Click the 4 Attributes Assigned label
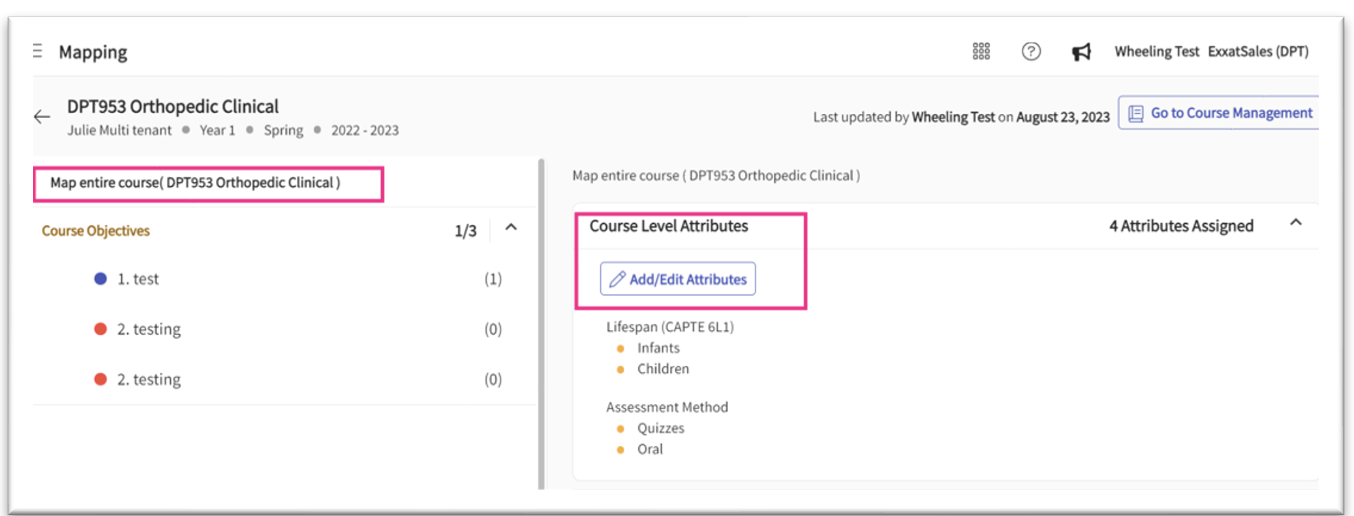Image resolution: width=1354 pixels, height=516 pixels. [1180, 226]
